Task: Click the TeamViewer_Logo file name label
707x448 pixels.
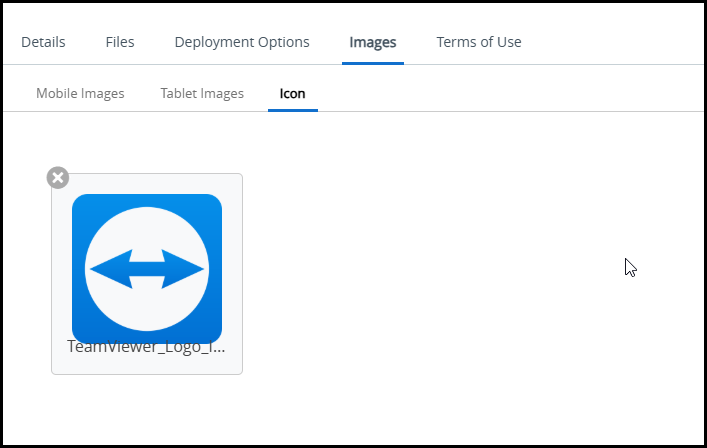Action: tap(146, 348)
